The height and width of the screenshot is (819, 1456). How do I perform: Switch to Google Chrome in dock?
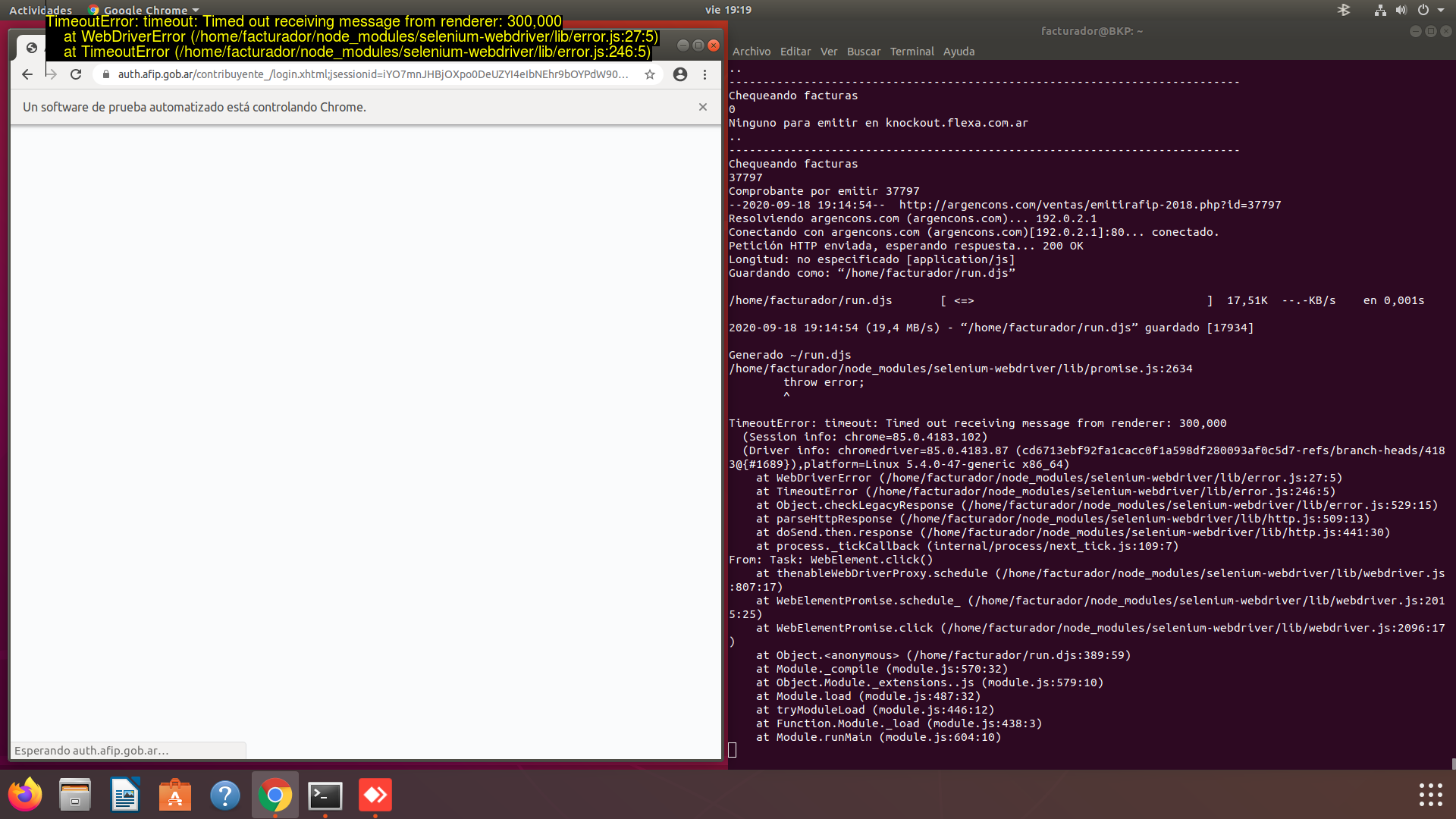(275, 795)
